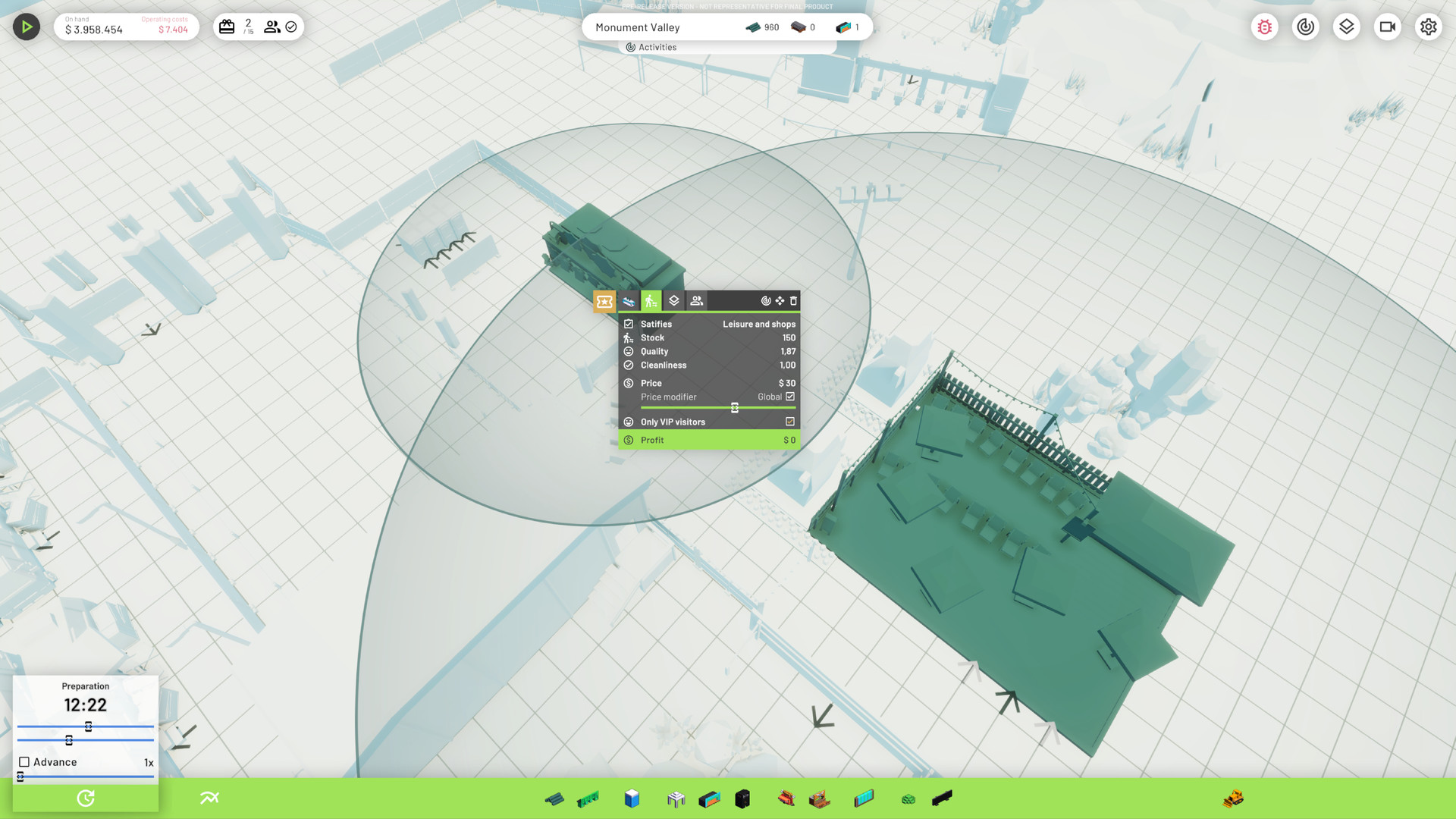Open Monument Valley resort panel
The width and height of the screenshot is (1456, 819).
[638, 27]
